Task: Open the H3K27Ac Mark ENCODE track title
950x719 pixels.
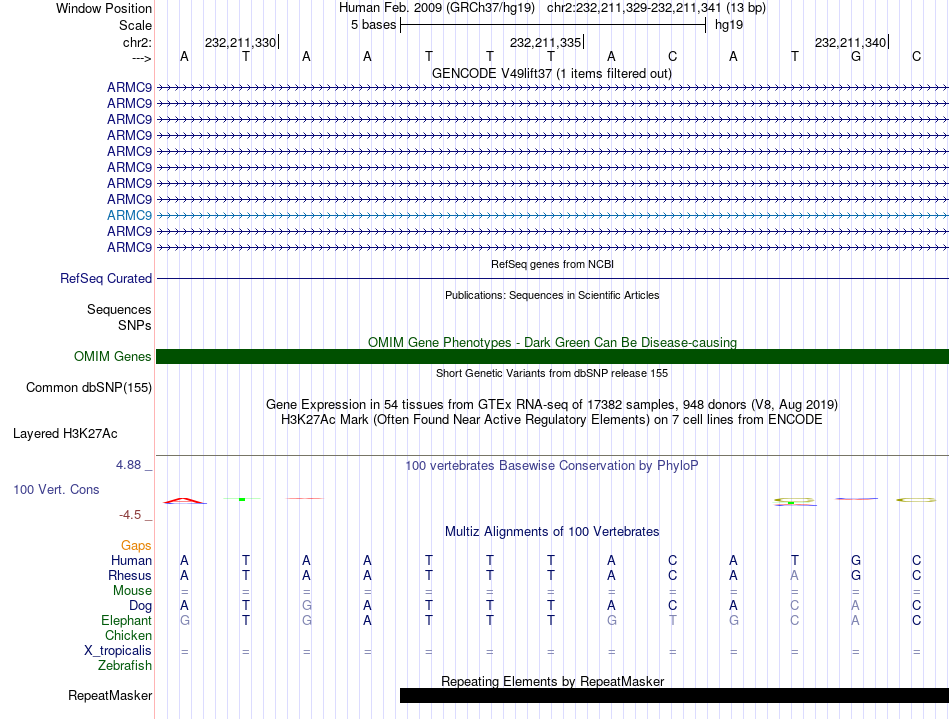Action: pos(551,419)
